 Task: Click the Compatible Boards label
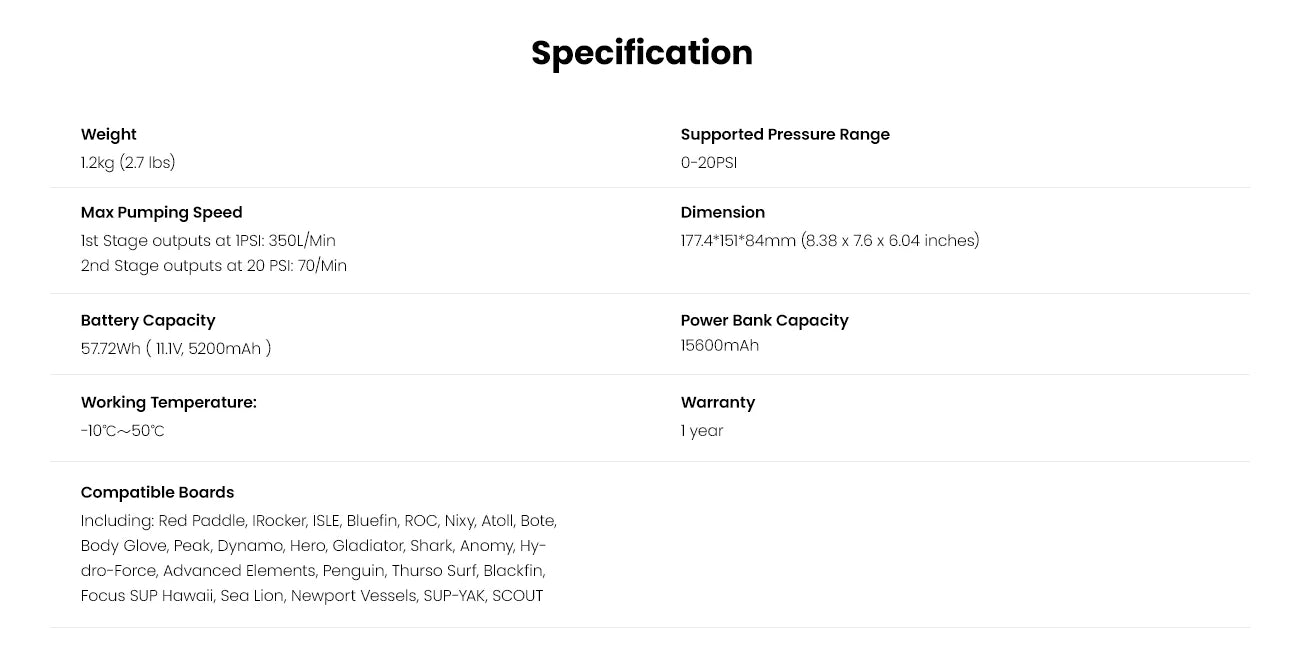click(x=157, y=492)
